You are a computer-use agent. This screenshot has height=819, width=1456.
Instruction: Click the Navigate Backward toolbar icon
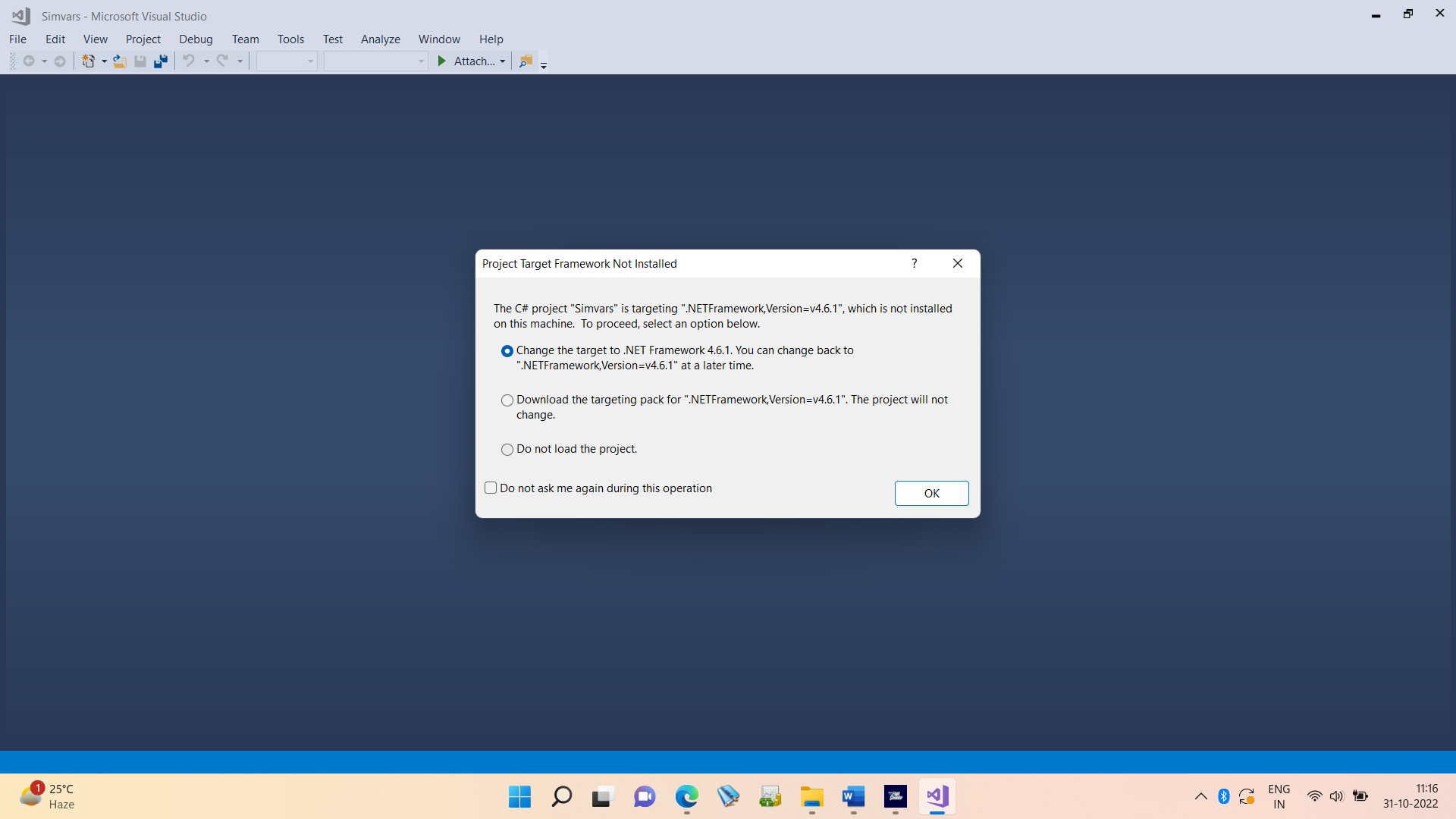pyautogui.click(x=29, y=61)
